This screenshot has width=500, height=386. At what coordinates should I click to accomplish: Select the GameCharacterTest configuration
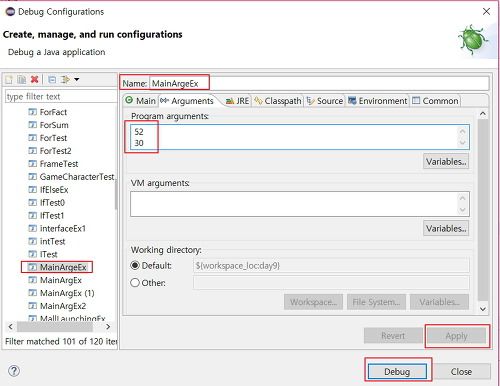[77, 177]
